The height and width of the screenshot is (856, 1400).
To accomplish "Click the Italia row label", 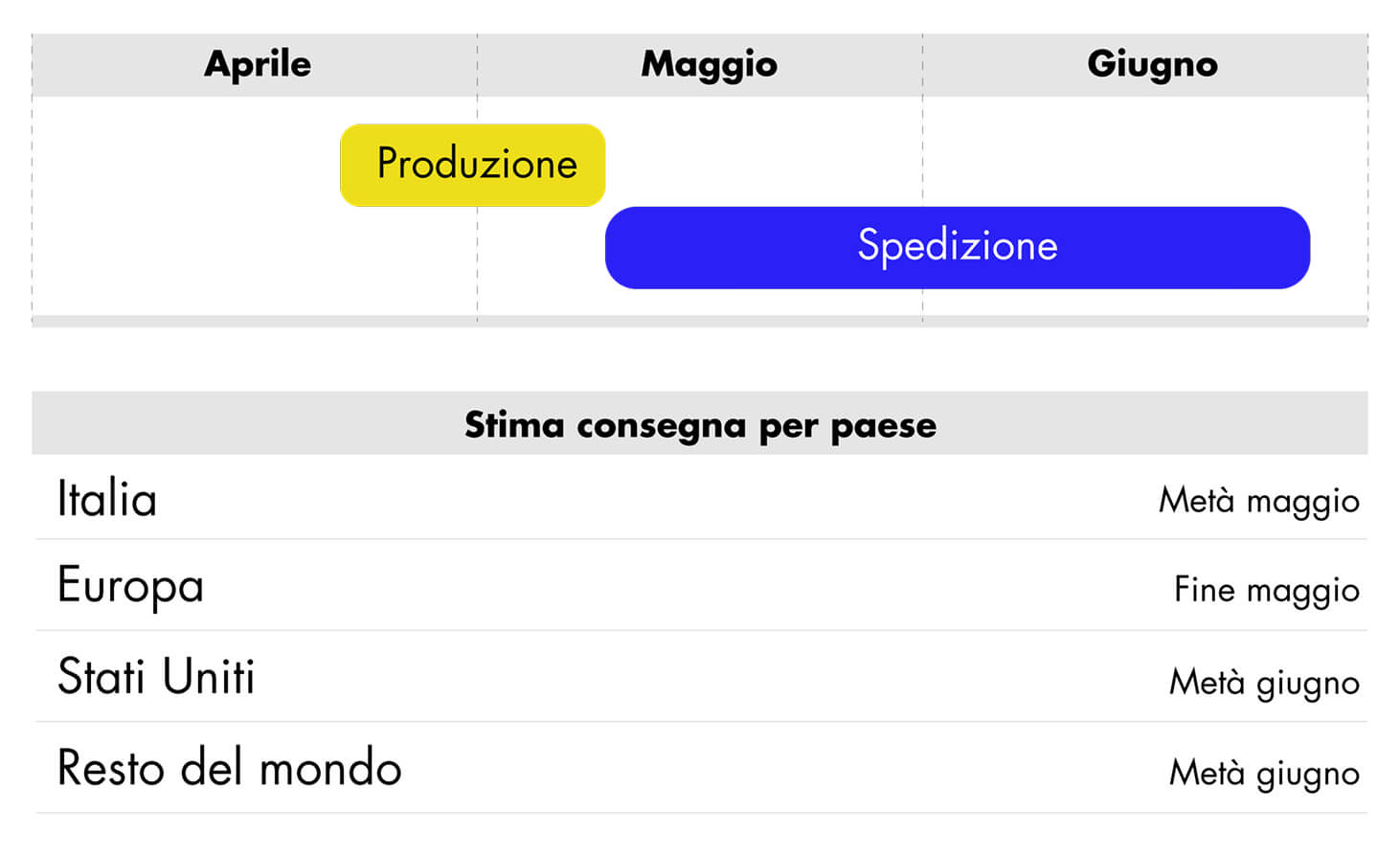I will (x=106, y=499).
